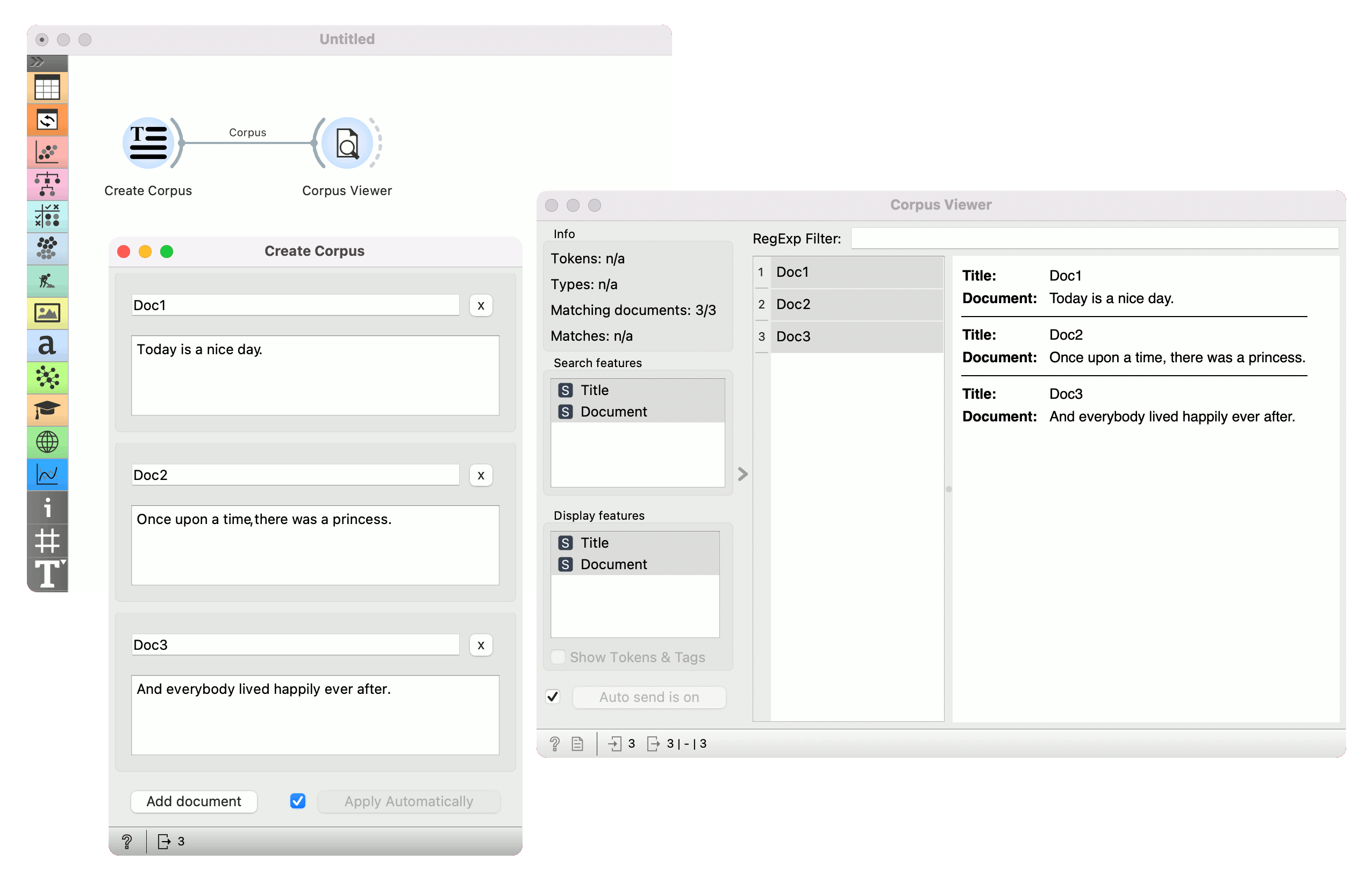Open the Geo globe category icon
Screen dimensions: 1372x875
[x=47, y=441]
